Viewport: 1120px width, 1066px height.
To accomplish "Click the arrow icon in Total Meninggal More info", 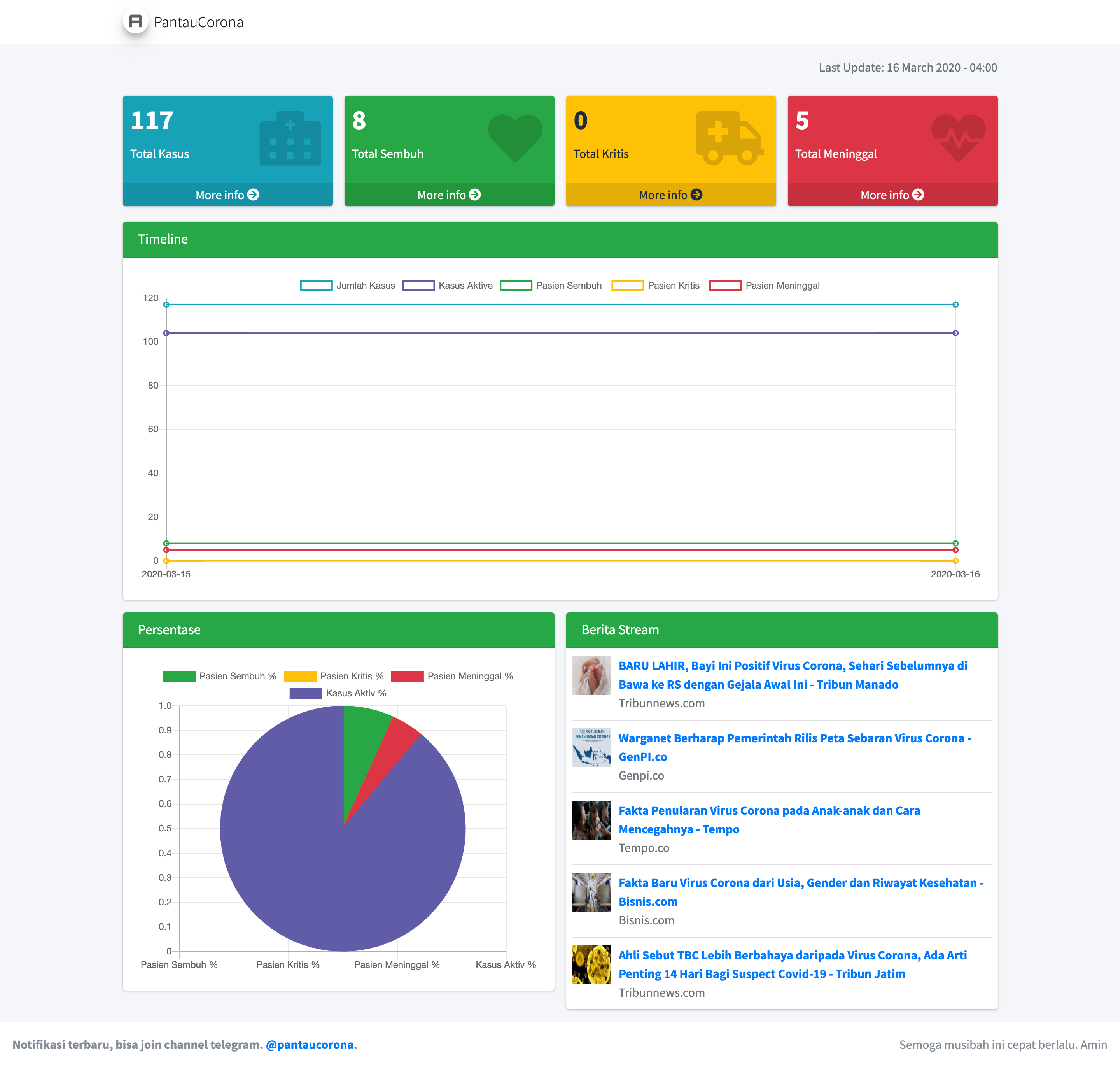I will pos(918,195).
